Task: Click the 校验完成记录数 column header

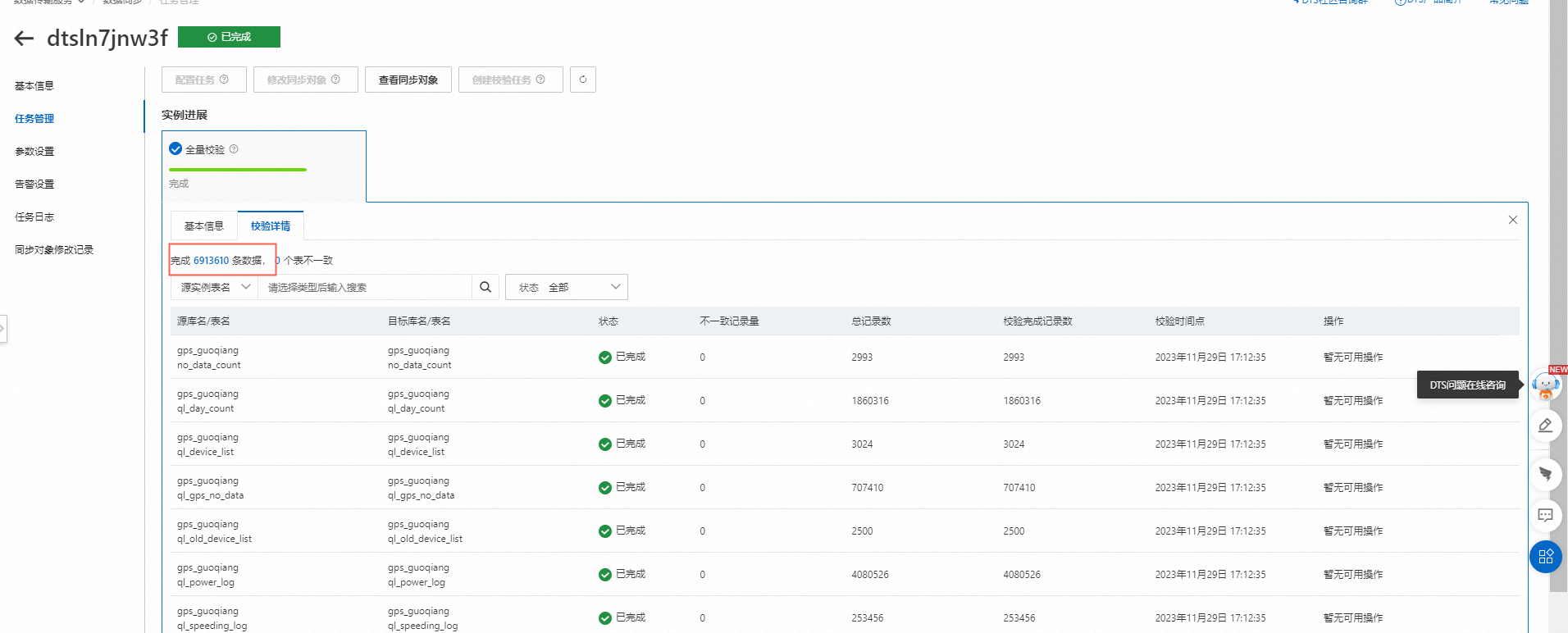Action: (x=1037, y=321)
